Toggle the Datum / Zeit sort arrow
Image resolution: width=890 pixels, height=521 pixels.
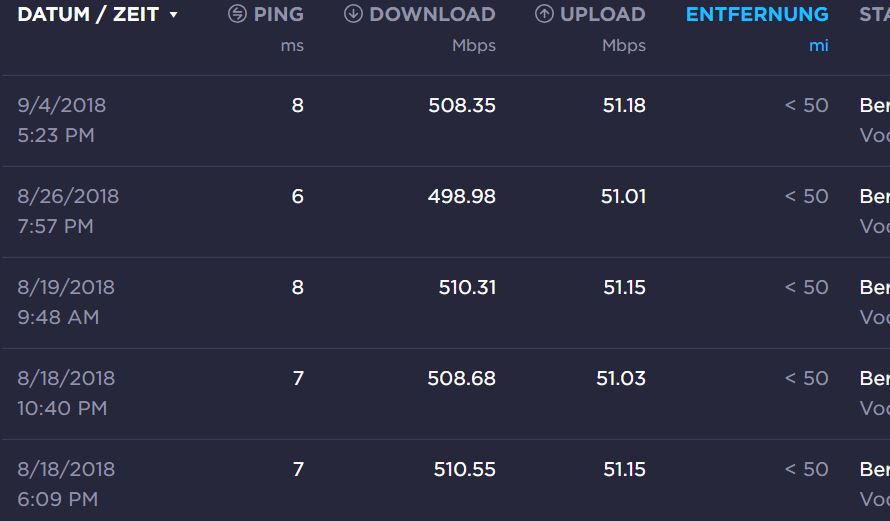click(x=174, y=15)
